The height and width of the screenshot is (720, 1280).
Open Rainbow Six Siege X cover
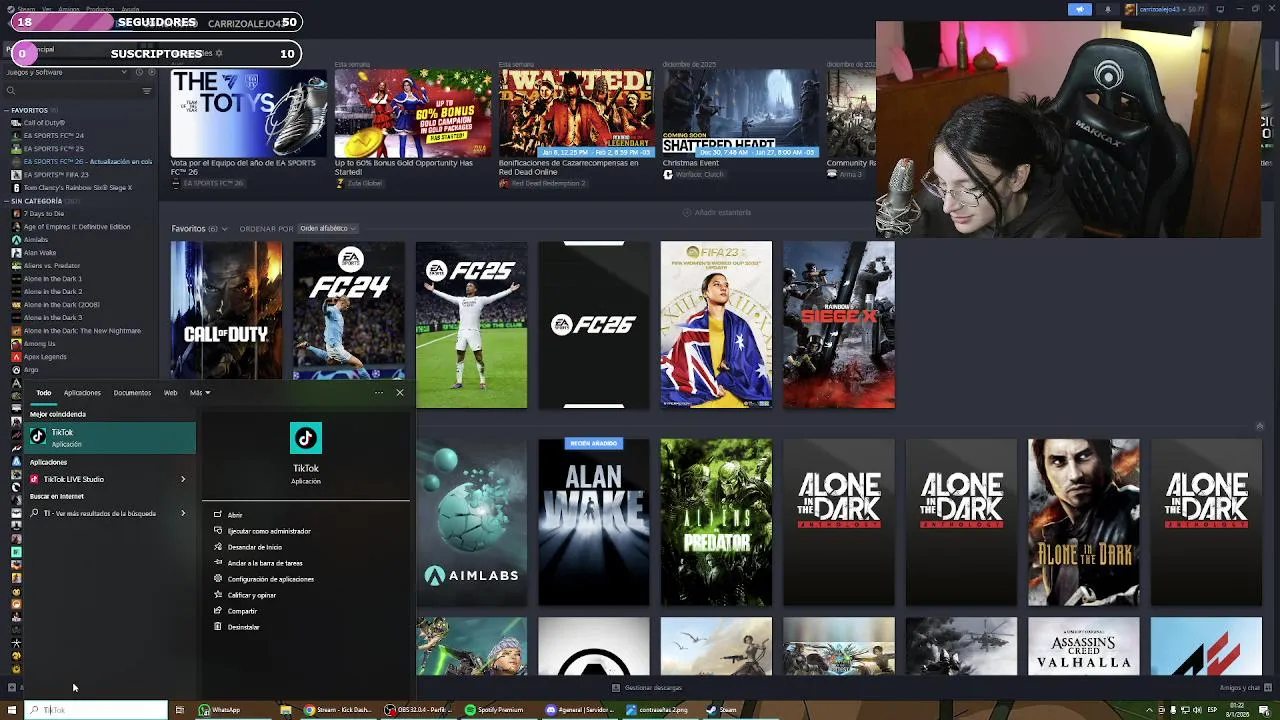coord(839,324)
